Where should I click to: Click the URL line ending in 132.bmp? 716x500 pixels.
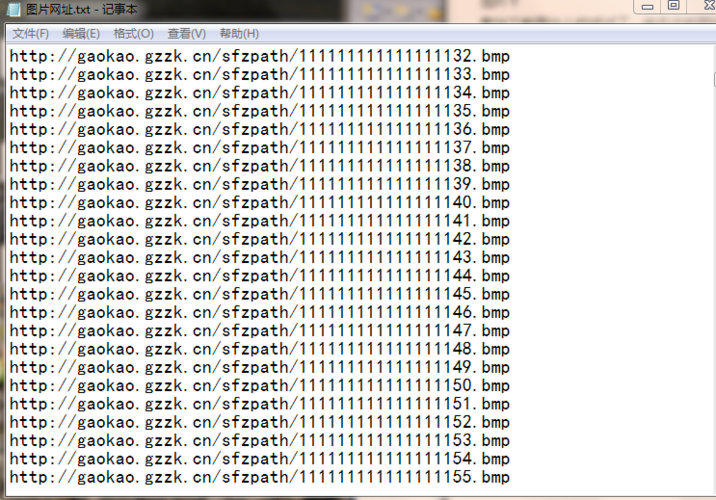coord(259,56)
